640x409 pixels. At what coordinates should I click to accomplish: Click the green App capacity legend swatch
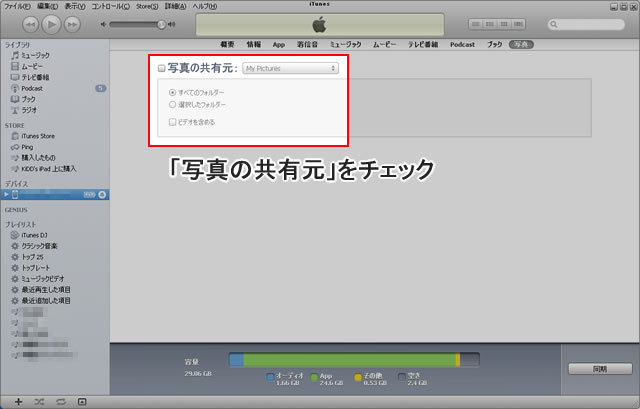(x=314, y=377)
